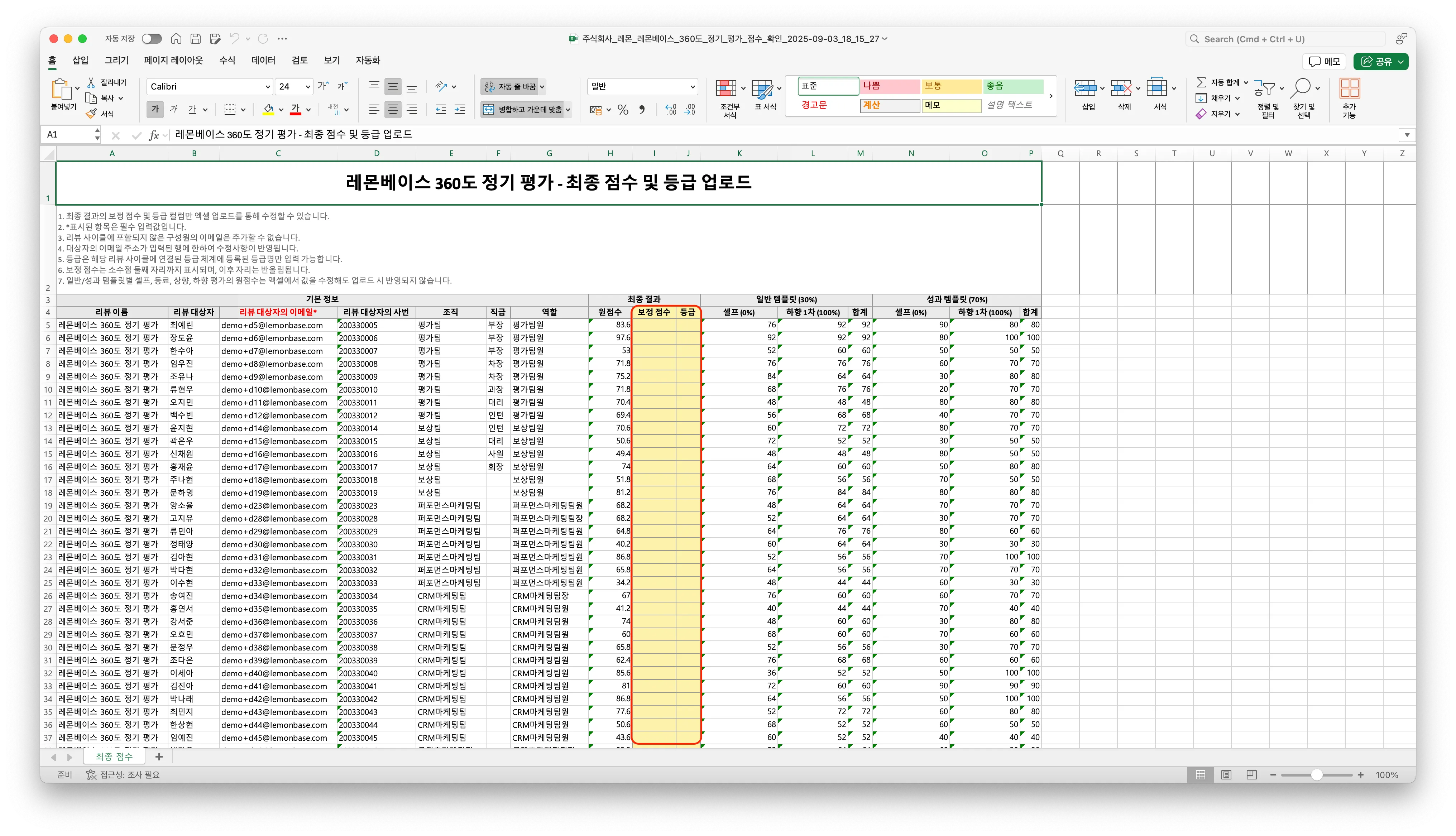This screenshot has height=836, width=1456.
Task: Click the Find & Select (찾기 및 선택) magnifier
Action: pyautogui.click(x=1301, y=88)
